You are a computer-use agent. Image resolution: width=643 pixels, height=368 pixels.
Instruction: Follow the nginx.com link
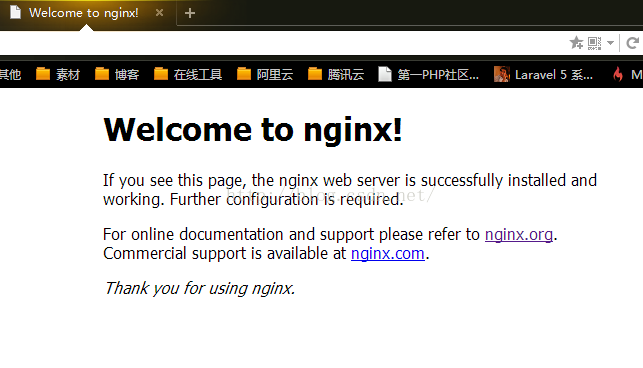(388, 254)
